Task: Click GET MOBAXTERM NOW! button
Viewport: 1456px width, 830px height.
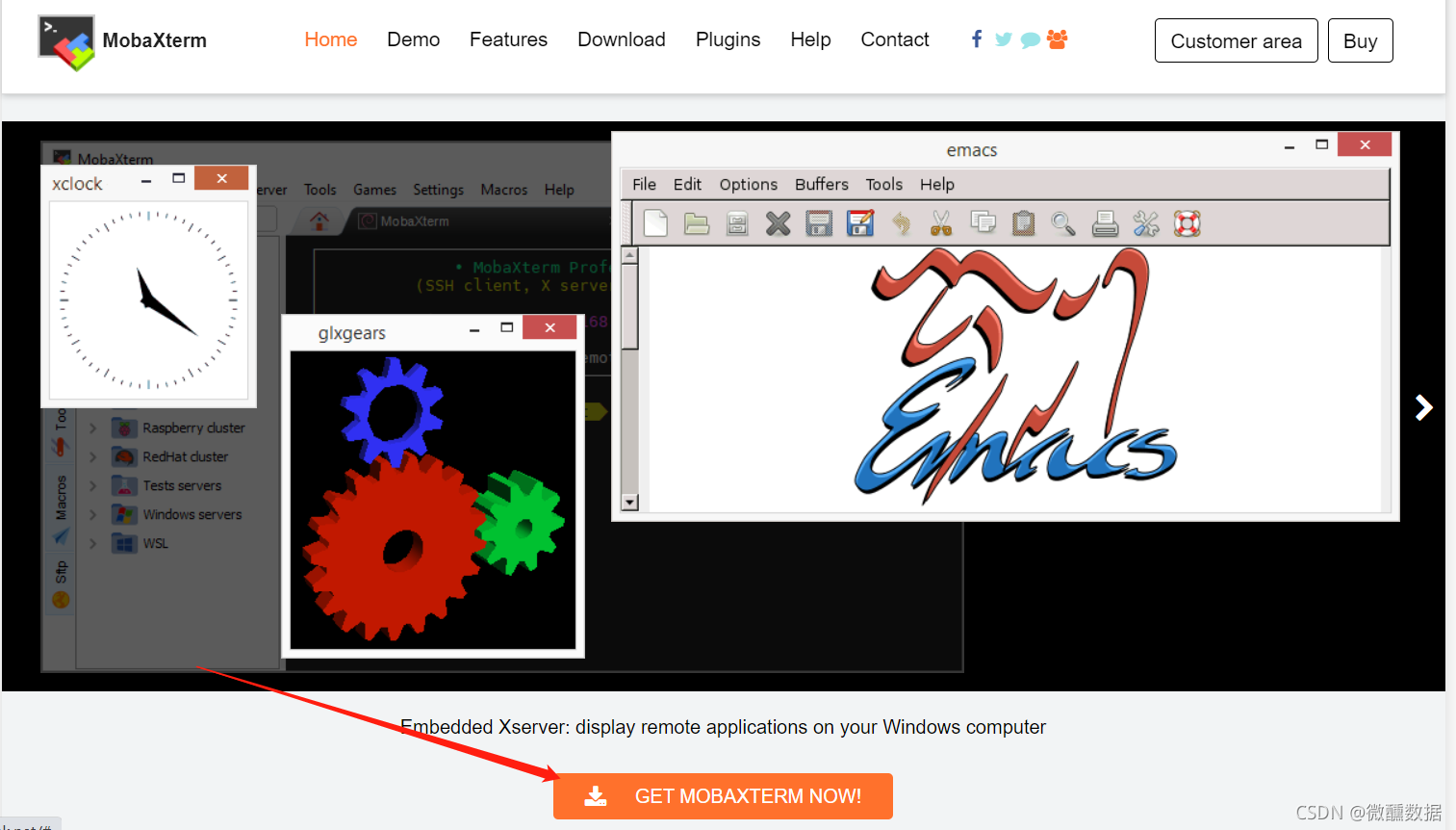Action: point(723,796)
